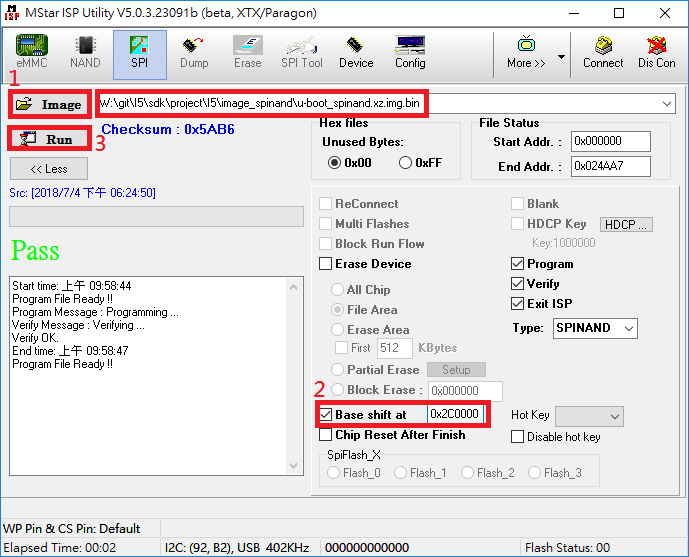Open the More >> toolbar icon
This screenshot has width=689, height=557.
(x=526, y=52)
